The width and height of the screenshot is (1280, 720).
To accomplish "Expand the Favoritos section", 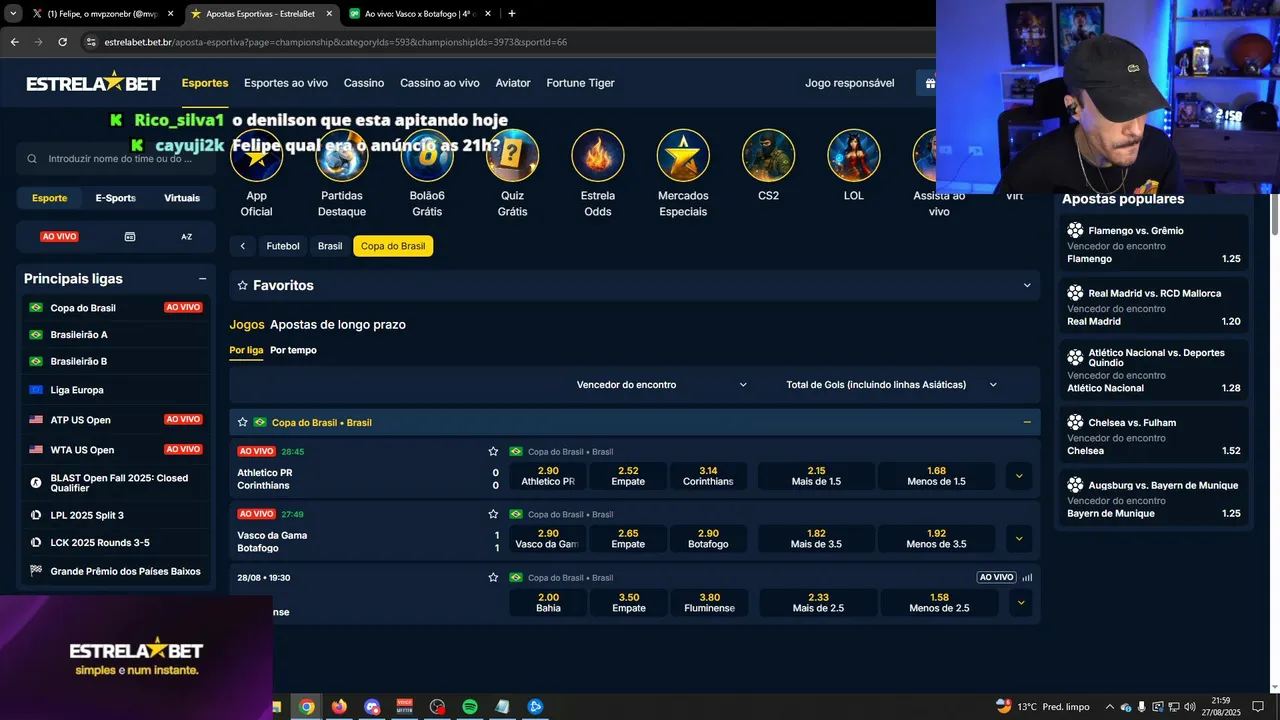I will click(1027, 286).
